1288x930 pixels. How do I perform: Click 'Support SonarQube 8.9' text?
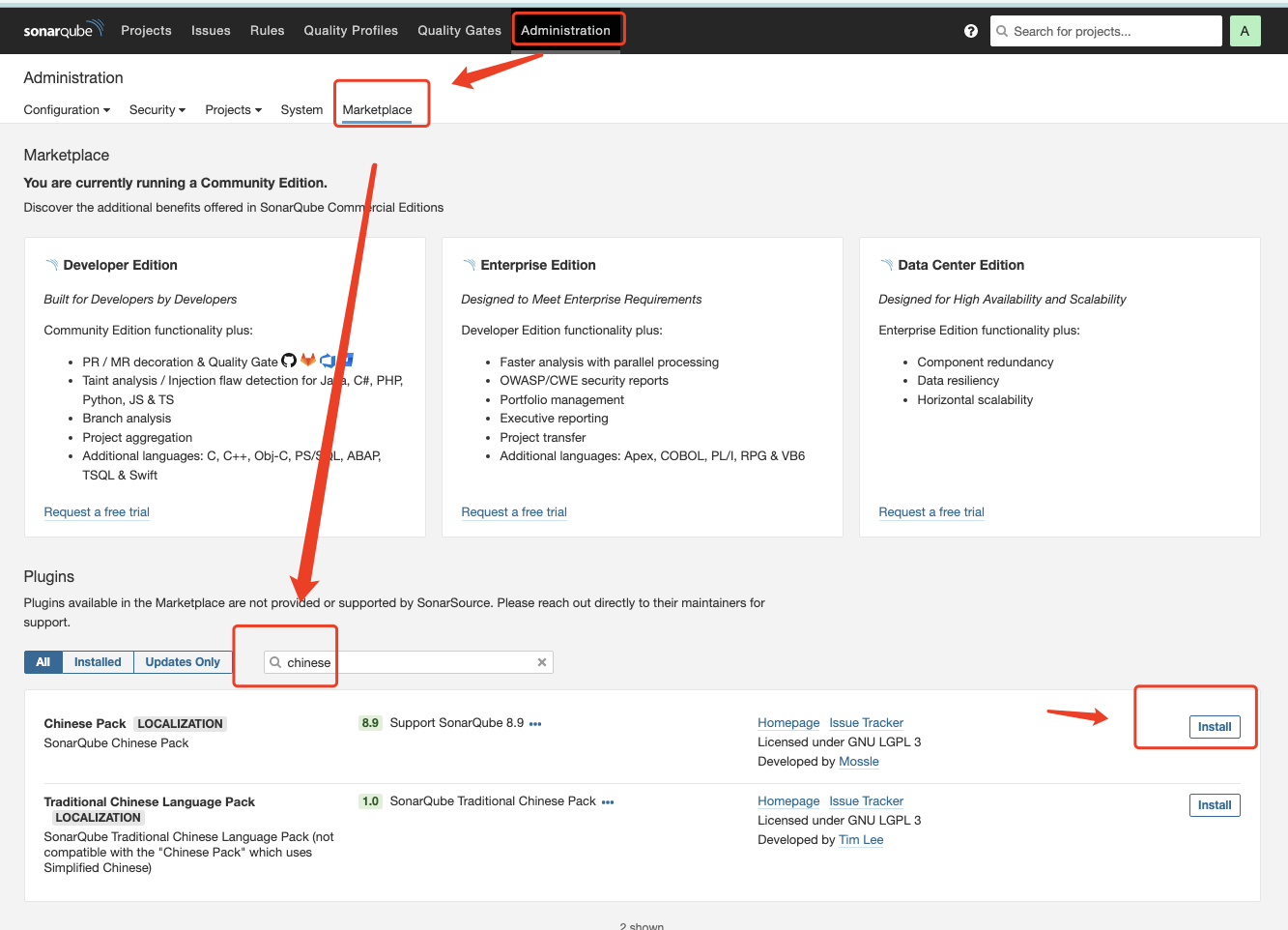(457, 722)
